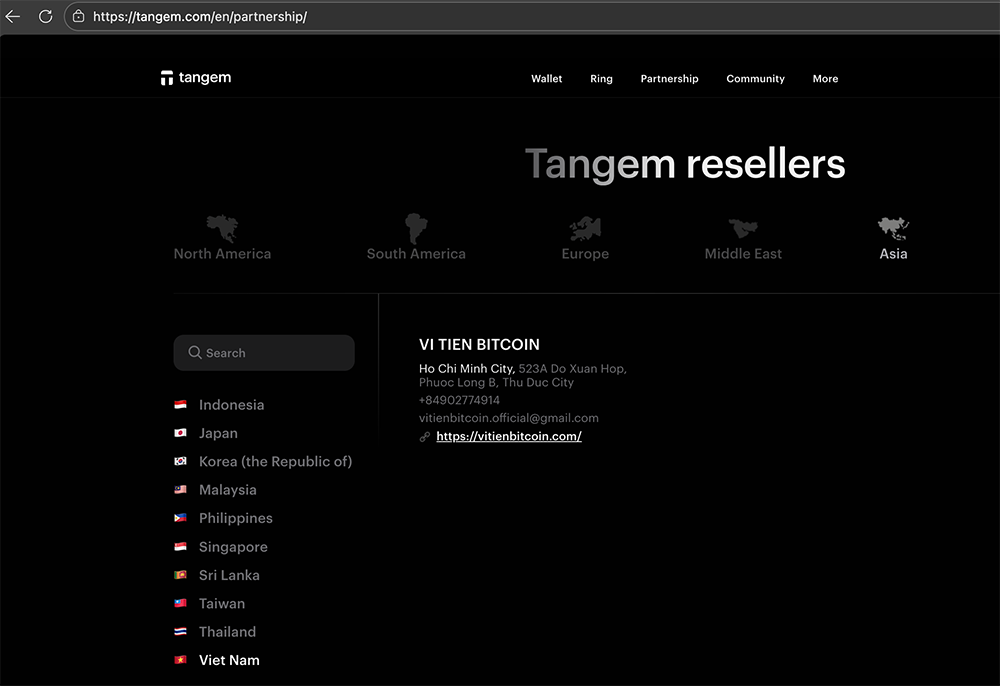Select Japan in the country list
Viewport: 1000px width, 686px height.
(218, 433)
